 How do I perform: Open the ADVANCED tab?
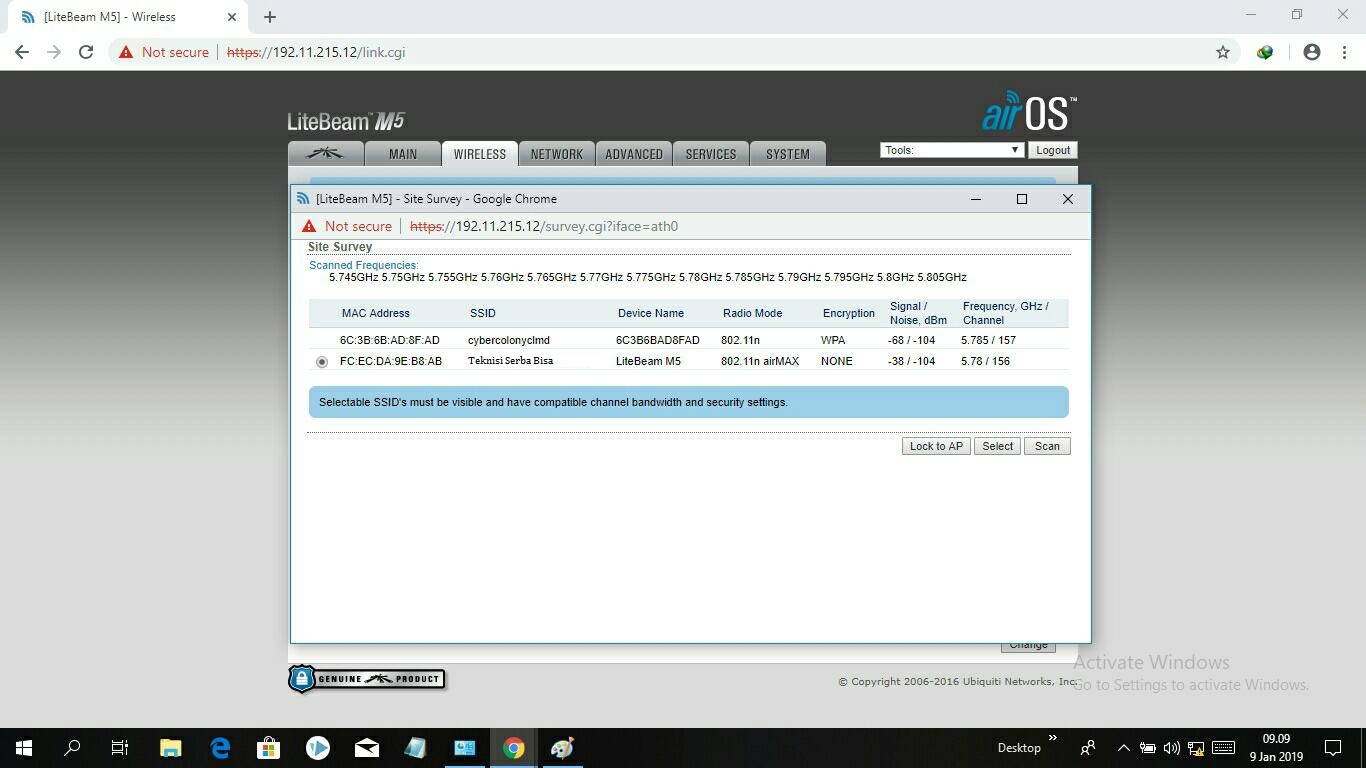tap(633, 153)
